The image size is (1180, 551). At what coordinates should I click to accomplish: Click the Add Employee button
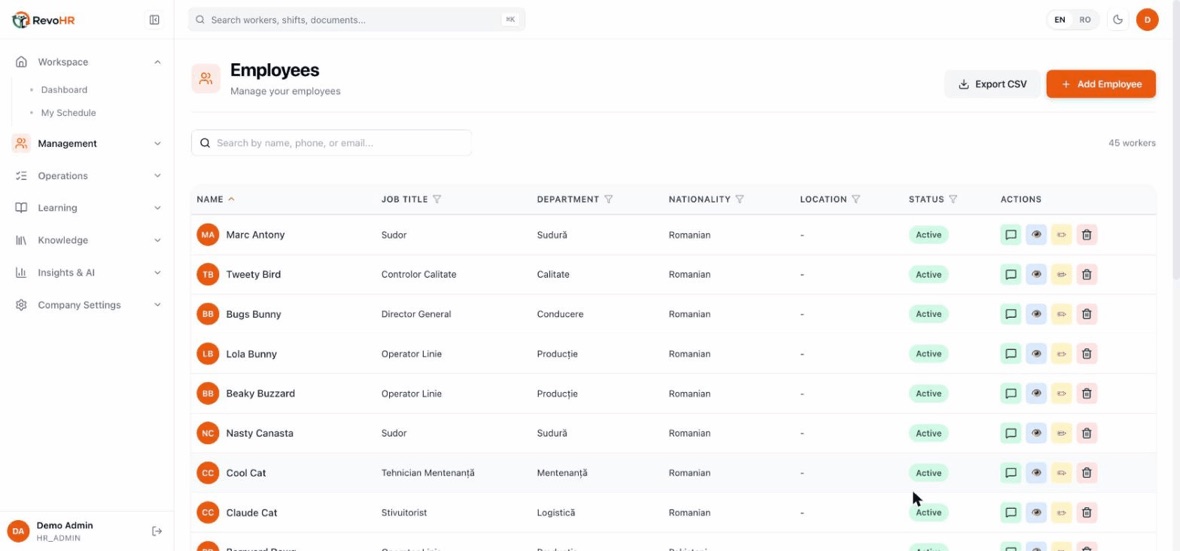pos(1101,84)
